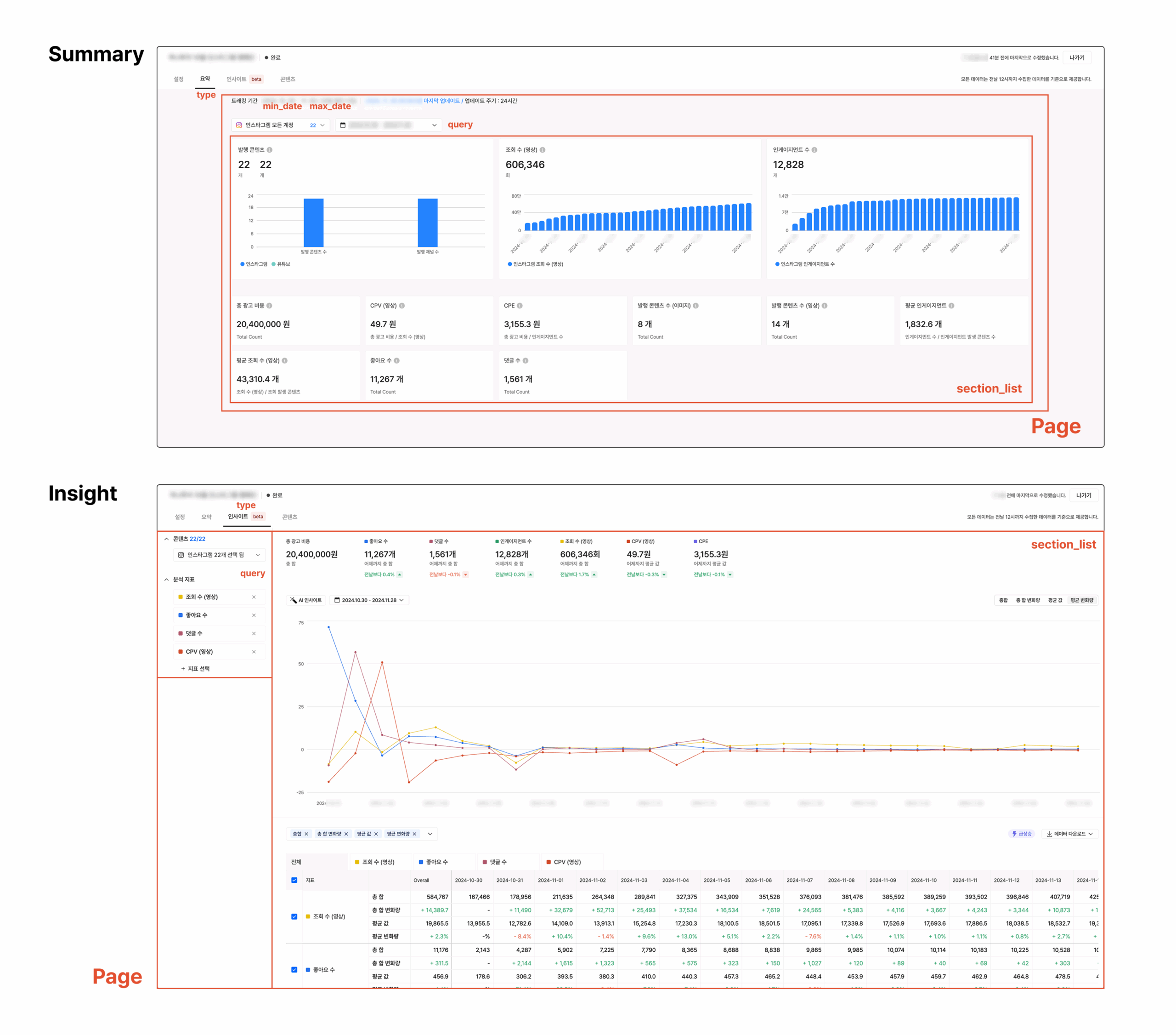Image resolution: width=1176 pixels, height=1035 pixels.
Task: Click info icon next to 발행 콘텐츠
Action: tap(269, 150)
